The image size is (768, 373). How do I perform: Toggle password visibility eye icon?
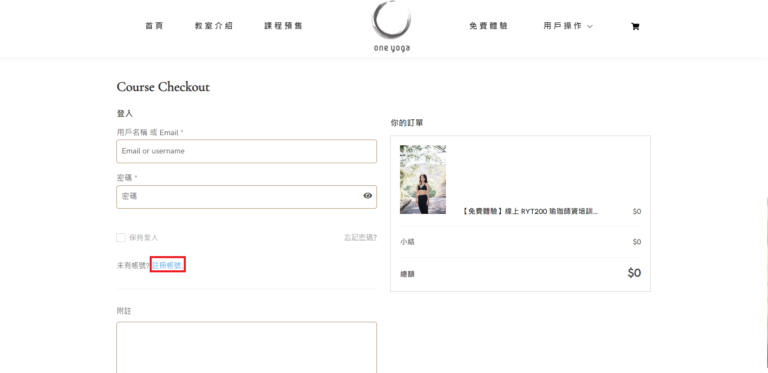coord(367,196)
